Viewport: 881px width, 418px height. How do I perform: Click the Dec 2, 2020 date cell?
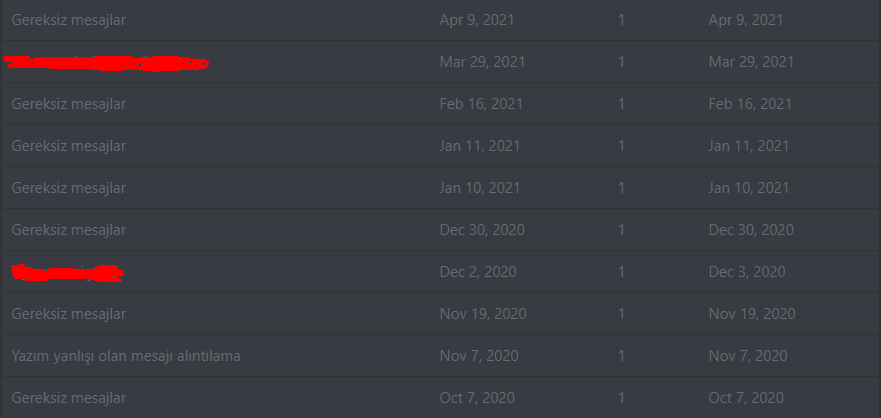click(478, 272)
